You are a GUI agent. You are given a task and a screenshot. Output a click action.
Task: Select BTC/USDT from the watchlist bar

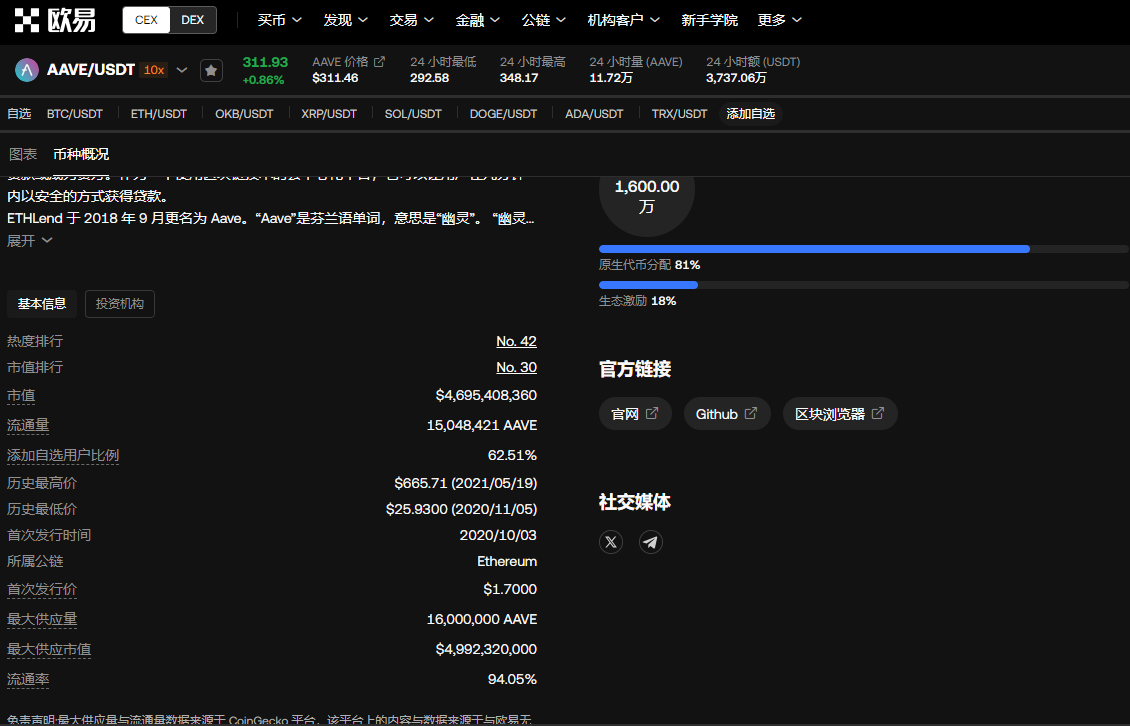coord(75,114)
